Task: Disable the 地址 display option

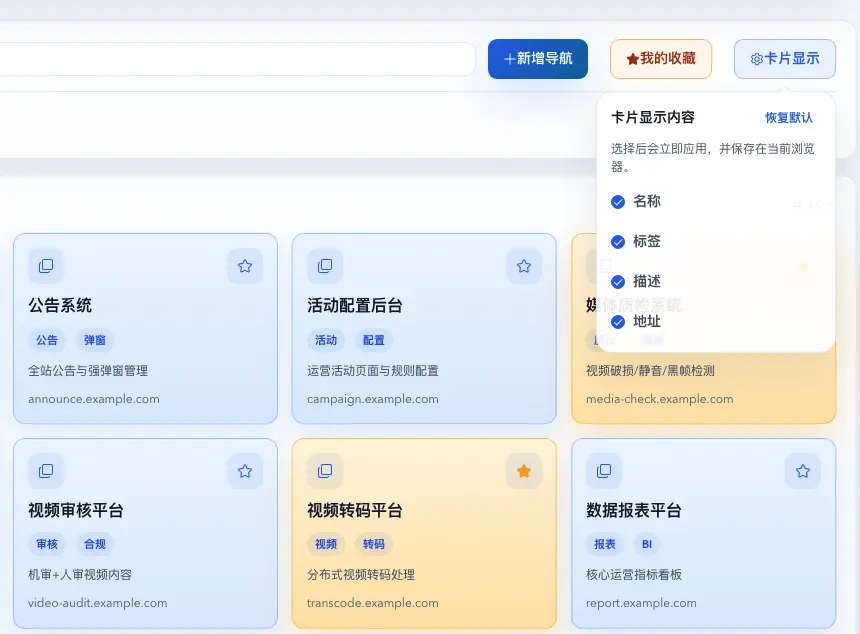Action: click(x=618, y=322)
